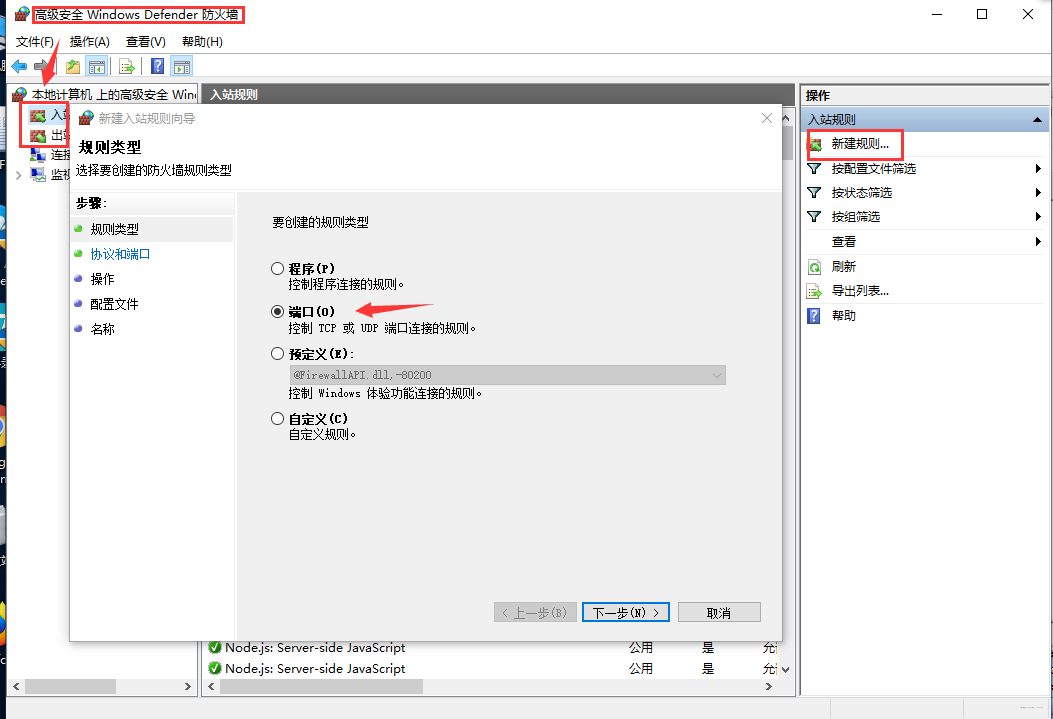The height and width of the screenshot is (719, 1053).
Task: Click the 新建规则 icon in the actions pane
Action: tap(815, 144)
